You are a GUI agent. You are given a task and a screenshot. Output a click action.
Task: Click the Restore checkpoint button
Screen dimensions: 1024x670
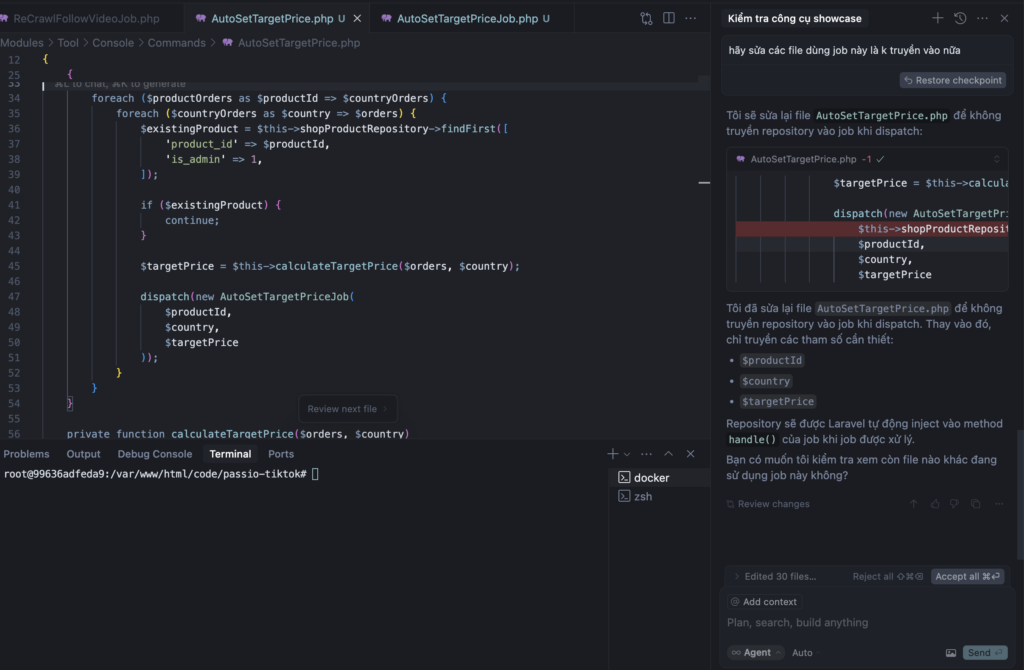point(953,80)
